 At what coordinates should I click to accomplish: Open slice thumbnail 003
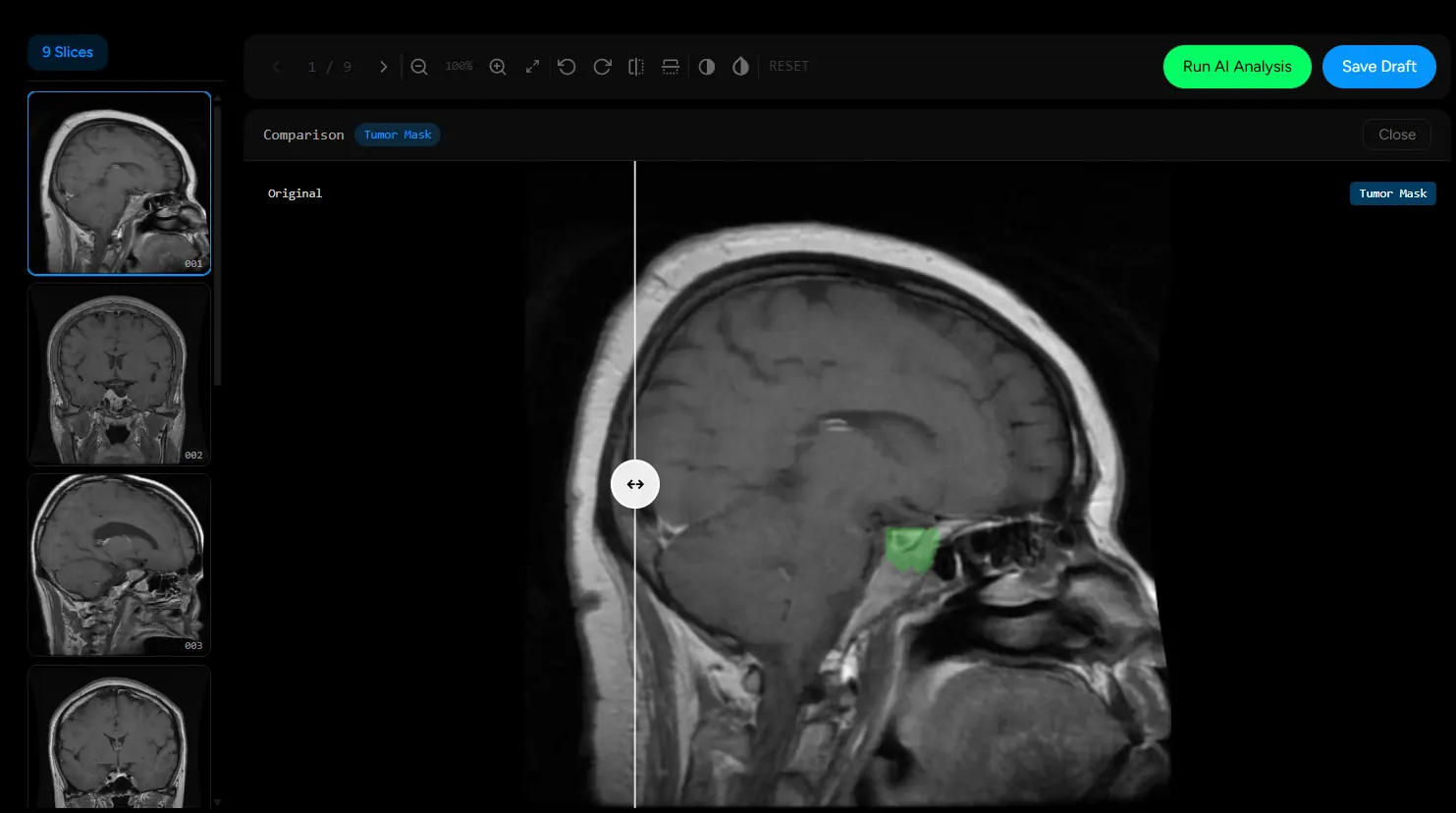point(119,565)
